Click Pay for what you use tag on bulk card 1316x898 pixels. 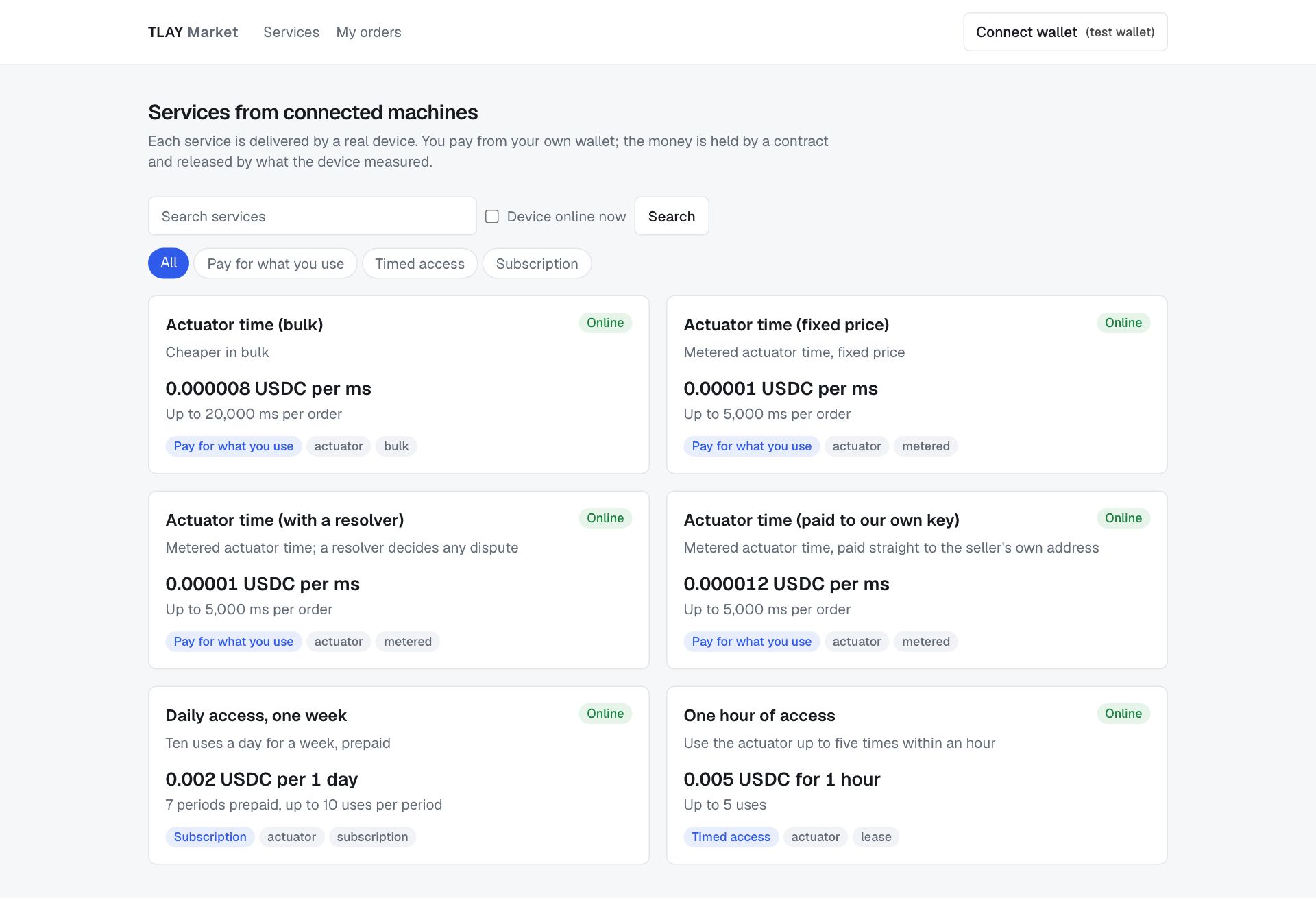pos(233,446)
